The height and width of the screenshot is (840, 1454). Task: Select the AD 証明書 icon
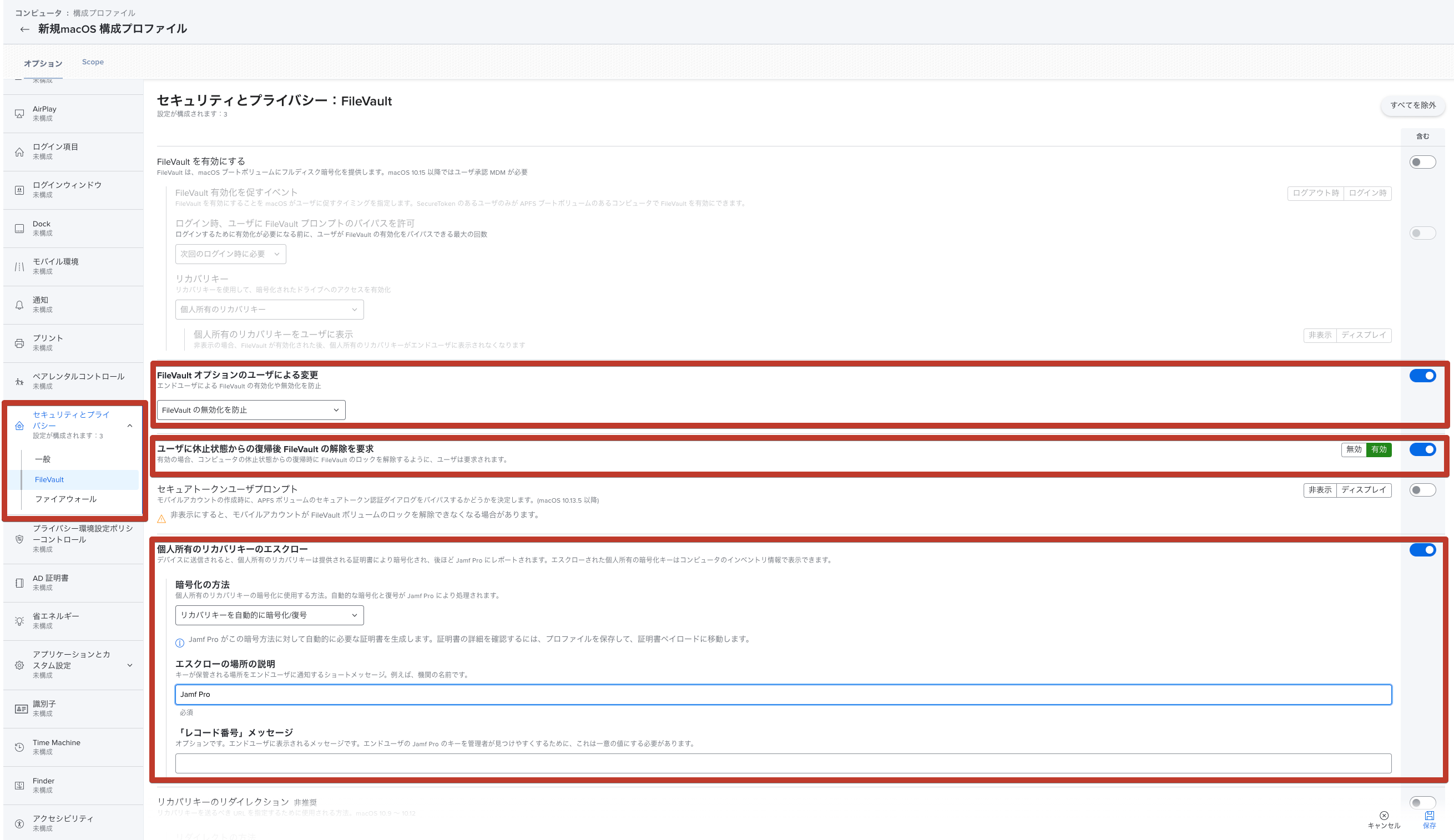click(x=19, y=583)
